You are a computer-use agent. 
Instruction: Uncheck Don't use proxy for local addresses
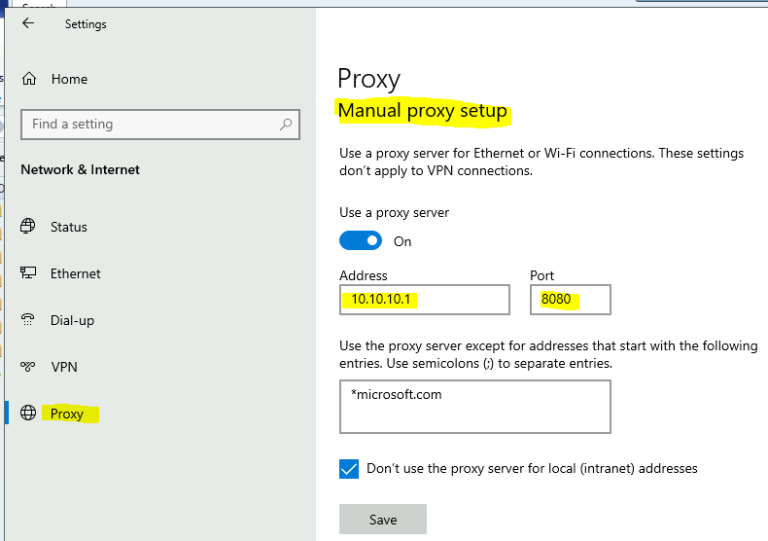pos(349,469)
